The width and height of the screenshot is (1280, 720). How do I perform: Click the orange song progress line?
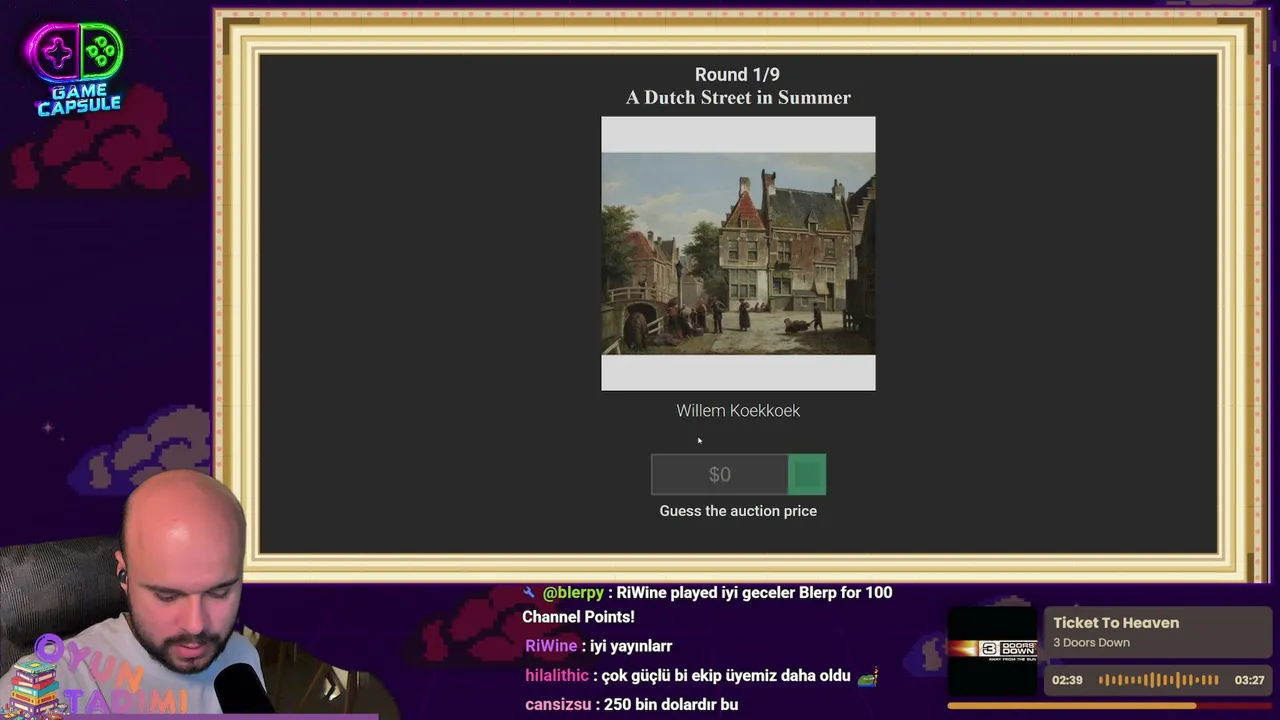coord(1072,705)
